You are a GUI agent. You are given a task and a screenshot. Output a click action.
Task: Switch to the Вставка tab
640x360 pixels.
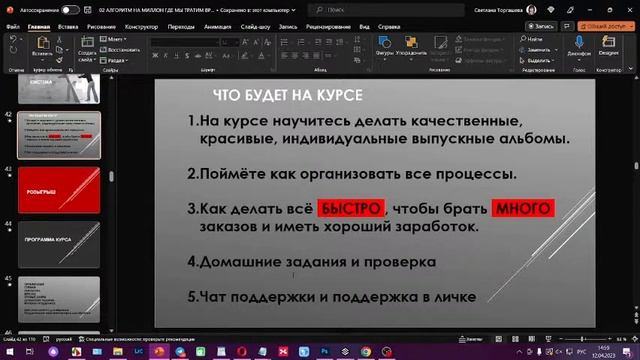point(68,27)
